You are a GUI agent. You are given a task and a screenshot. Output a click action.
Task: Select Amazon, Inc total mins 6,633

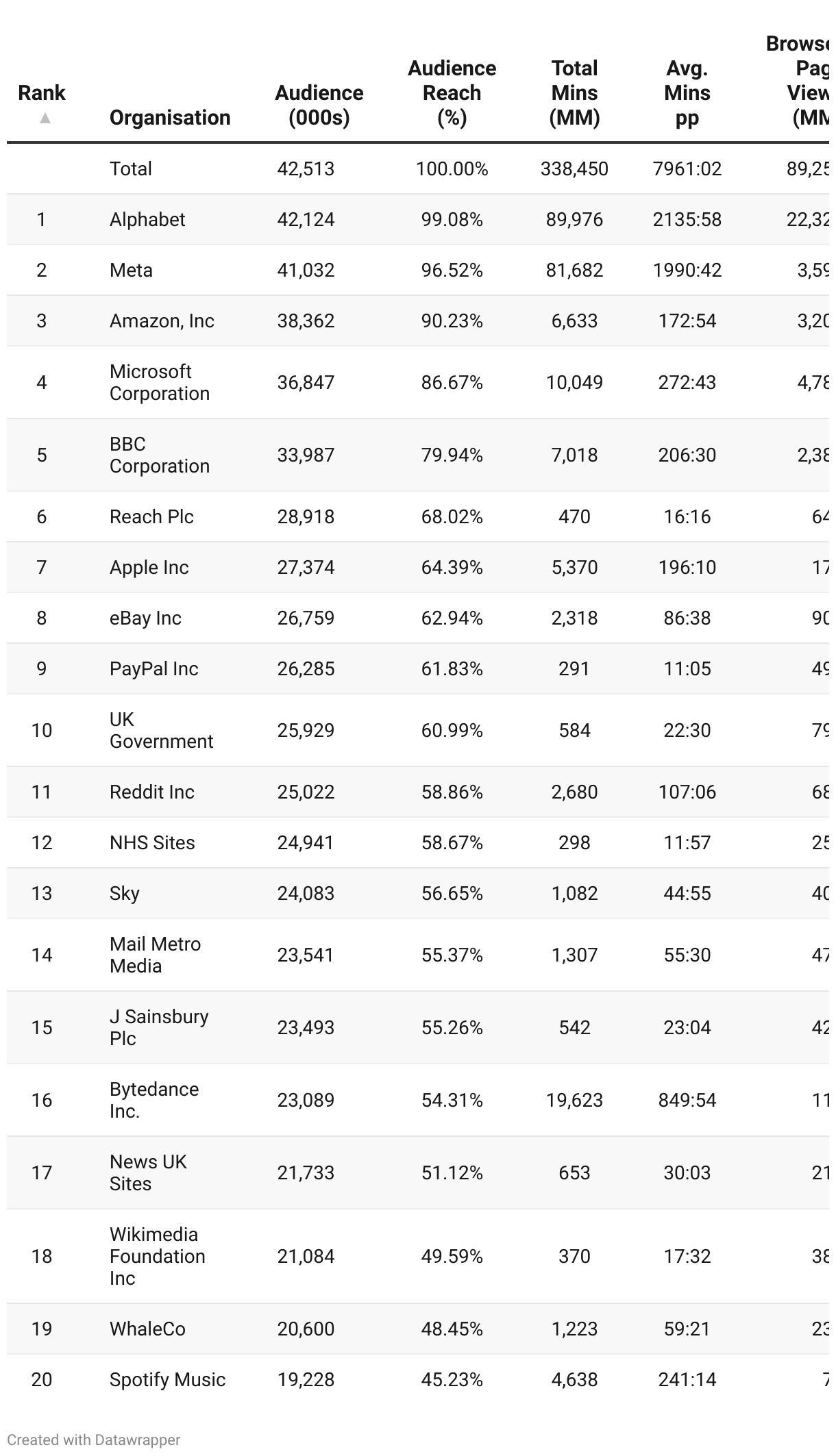574,321
